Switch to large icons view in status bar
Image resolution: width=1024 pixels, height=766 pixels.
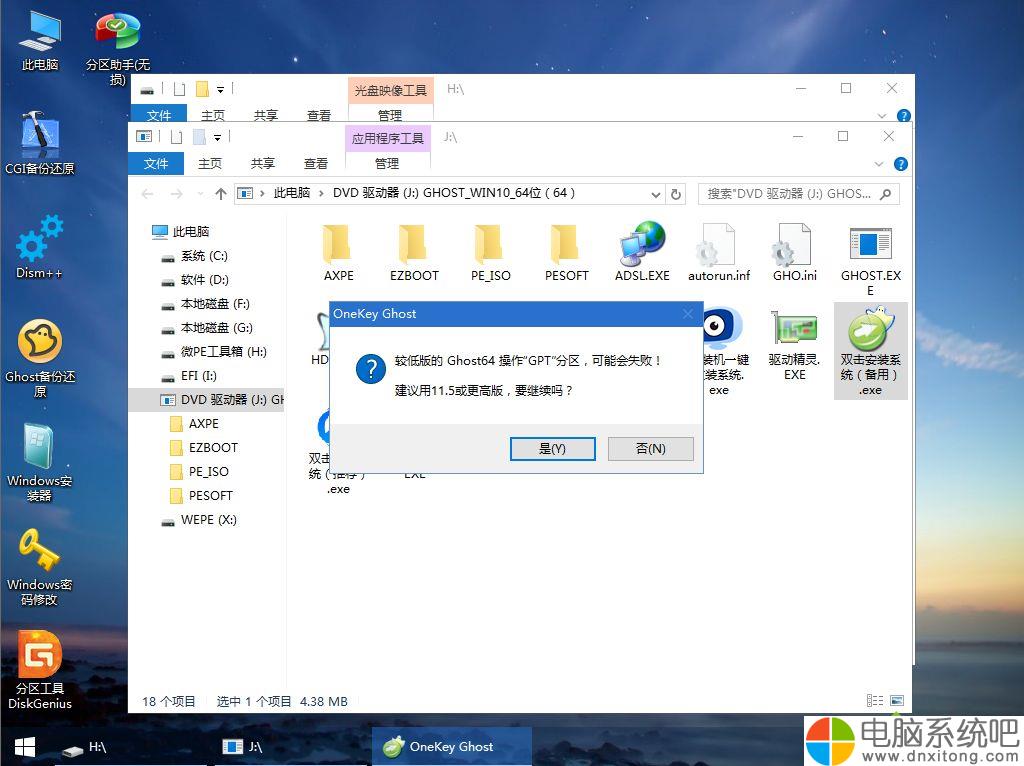coord(897,701)
